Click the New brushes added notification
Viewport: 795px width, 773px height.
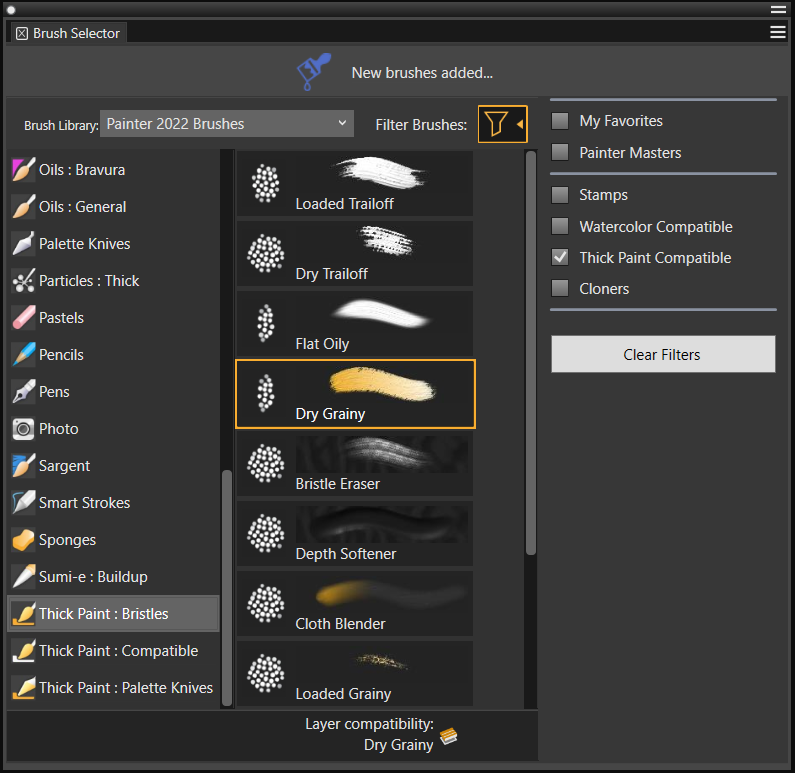tap(422, 73)
